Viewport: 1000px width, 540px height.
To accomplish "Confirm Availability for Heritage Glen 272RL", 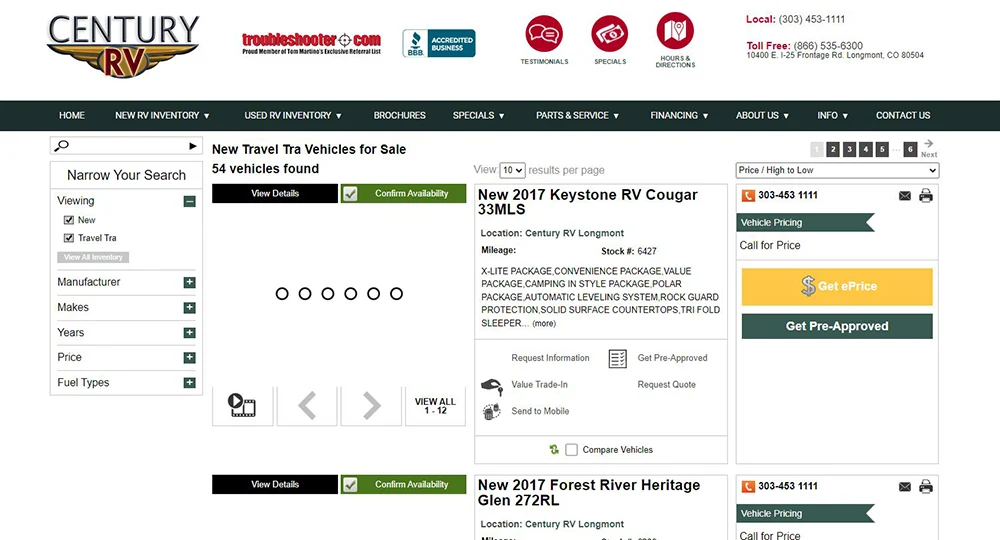I will pyautogui.click(x=403, y=485).
